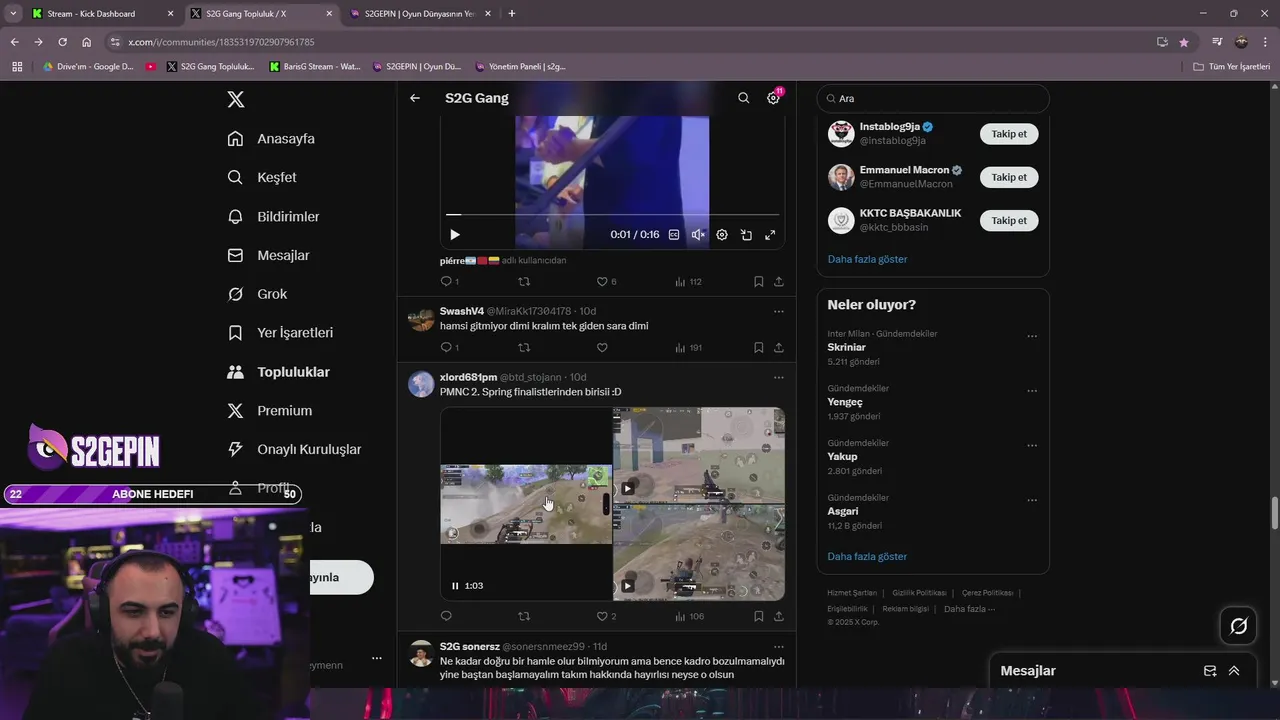Play the bottom-right gameplay clip
The width and height of the screenshot is (1280, 720).
pyautogui.click(x=627, y=586)
